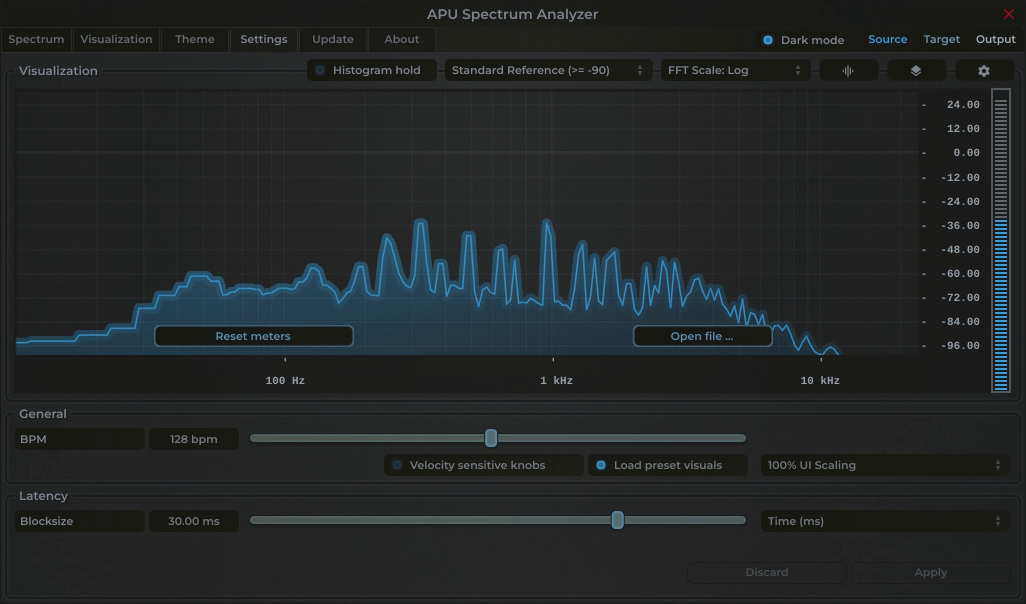Click the Visualization section heading
Screen dimensions: 1026x604
coord(58,71)
